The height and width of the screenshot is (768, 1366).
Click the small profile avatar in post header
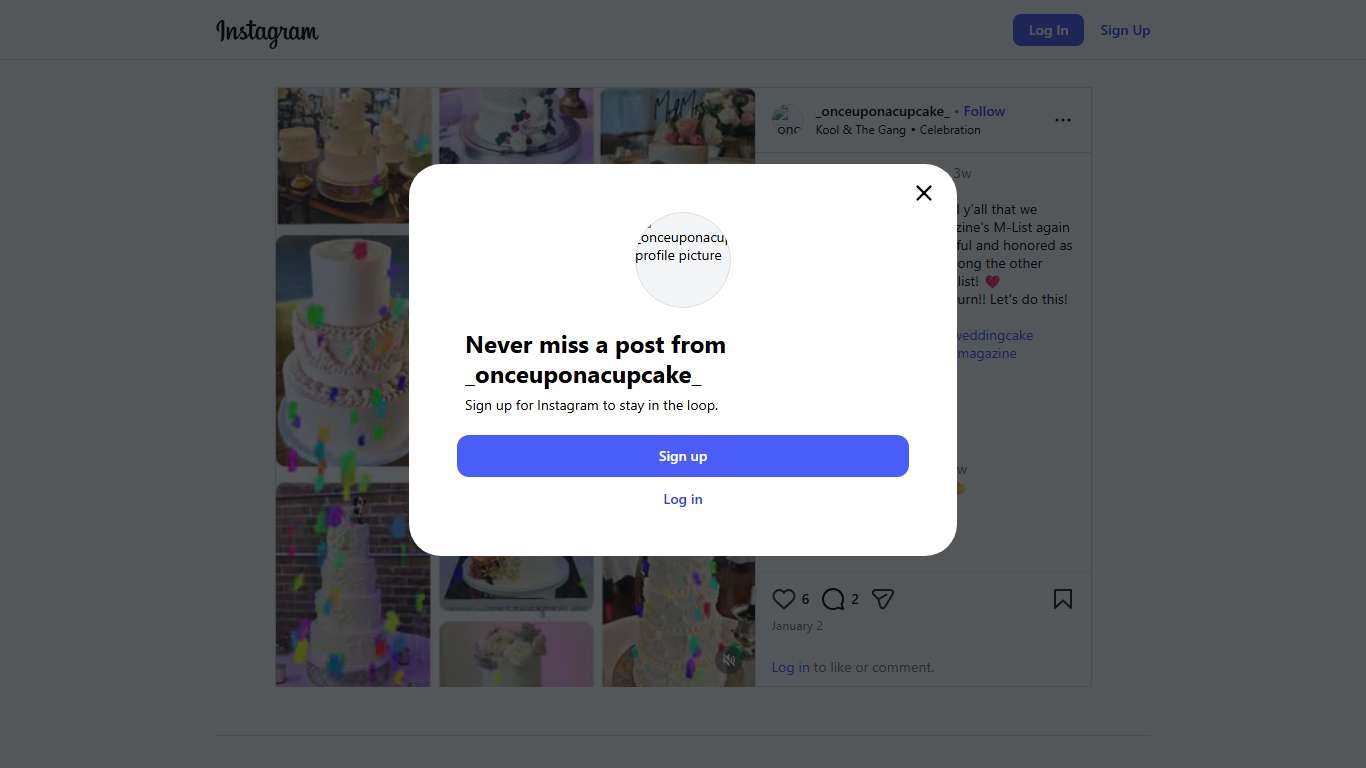click(787, 121)
